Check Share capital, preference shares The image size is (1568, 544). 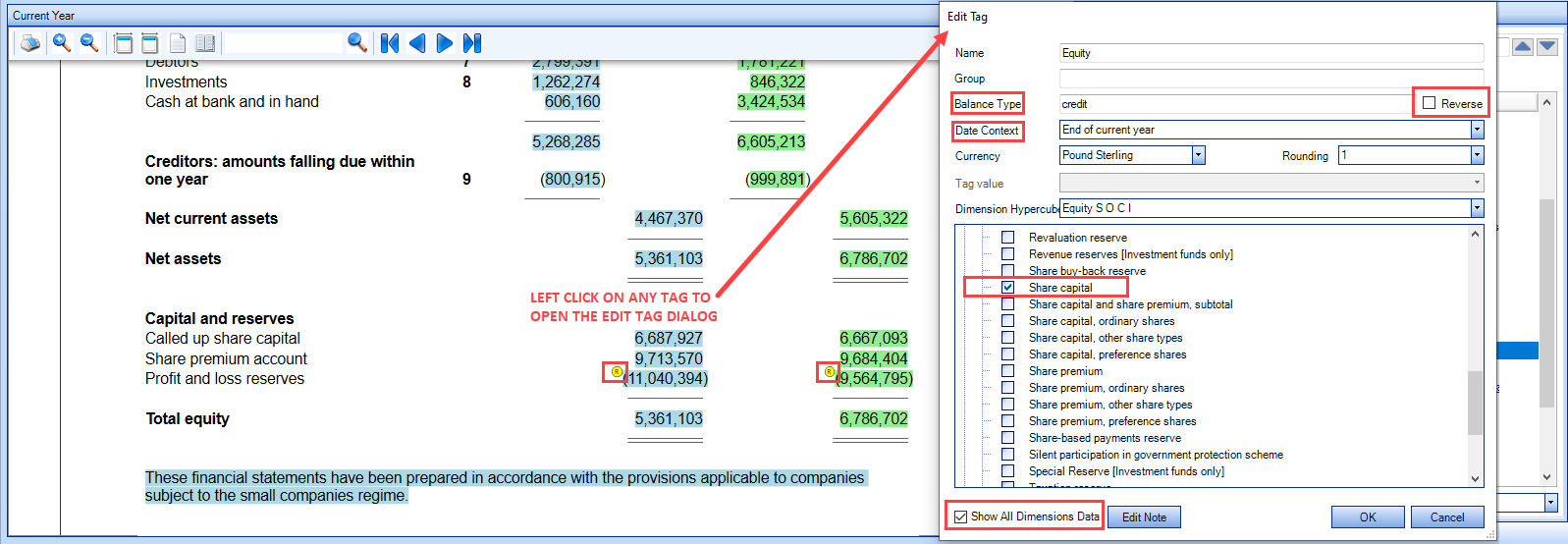1007,354
